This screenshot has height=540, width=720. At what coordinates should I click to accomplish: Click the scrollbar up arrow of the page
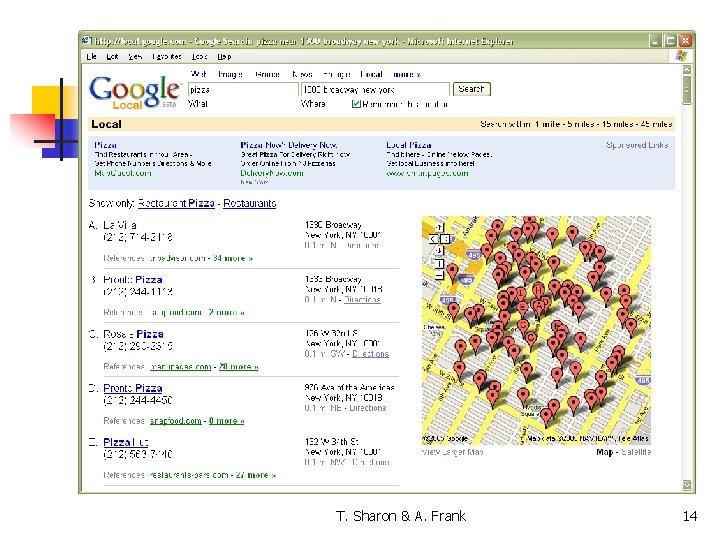(687, 70)
